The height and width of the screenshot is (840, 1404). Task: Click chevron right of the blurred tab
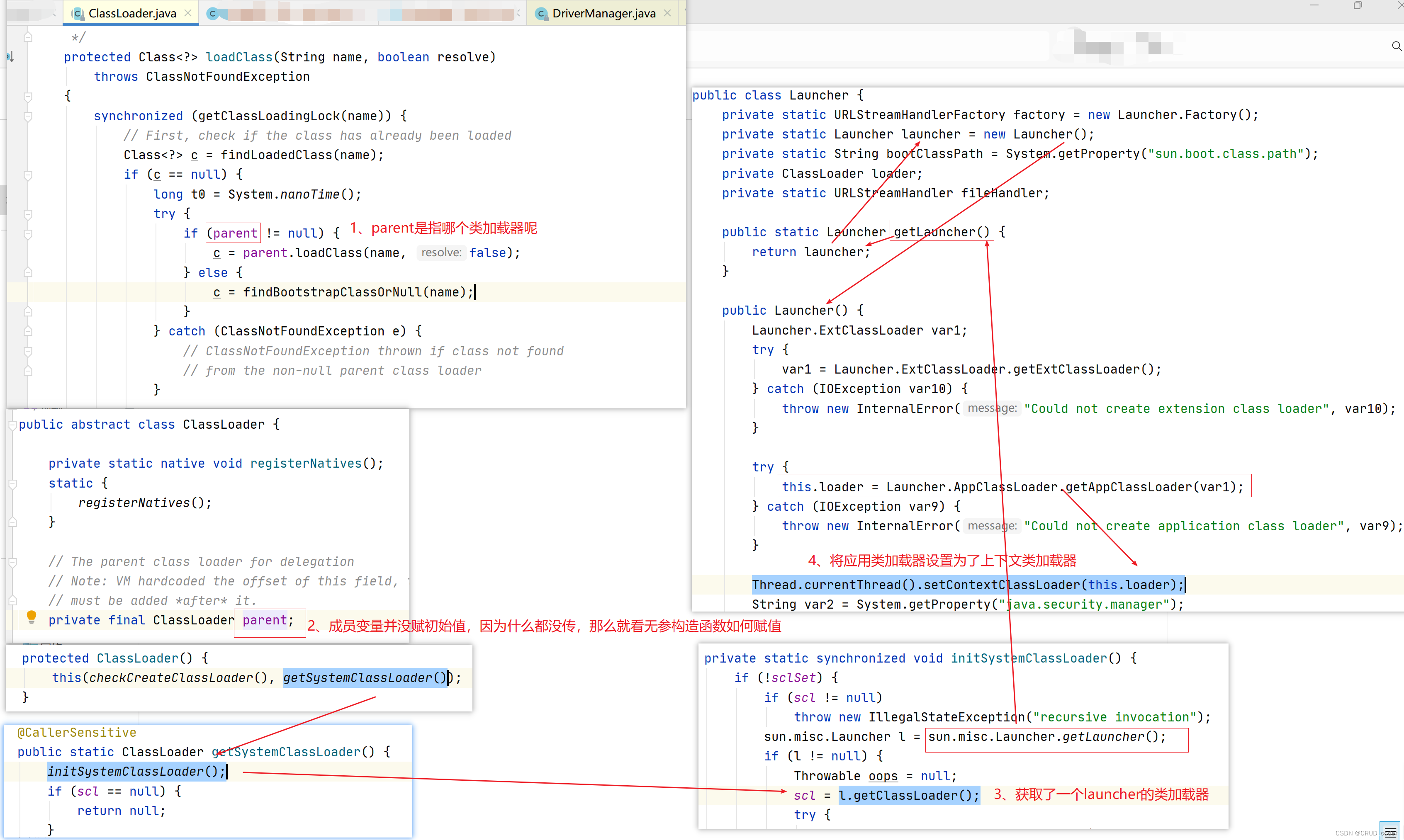(x=518, y=13)
